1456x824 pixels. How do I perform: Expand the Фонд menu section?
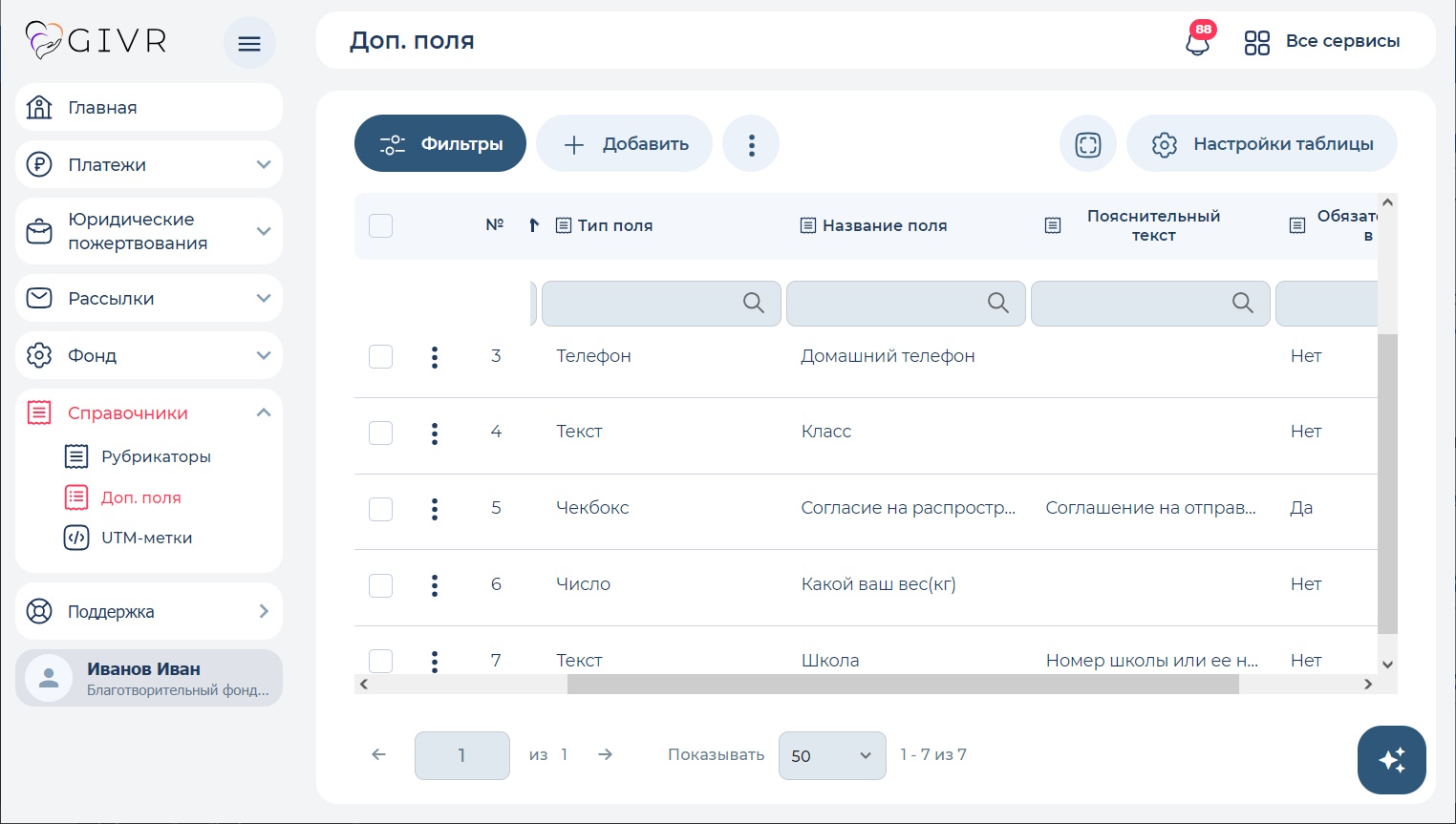tap(149, 355)
